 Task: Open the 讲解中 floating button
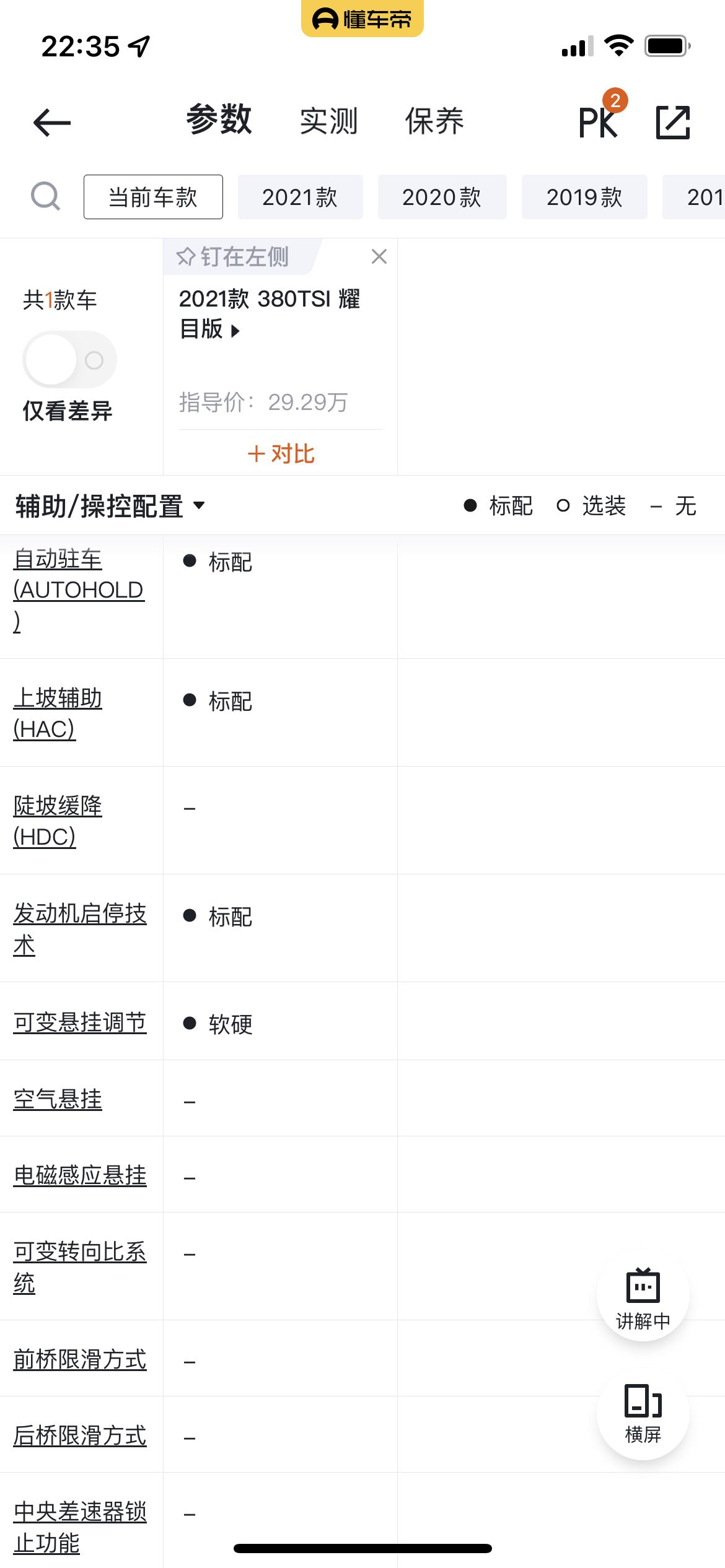(x=643, y=1294)
